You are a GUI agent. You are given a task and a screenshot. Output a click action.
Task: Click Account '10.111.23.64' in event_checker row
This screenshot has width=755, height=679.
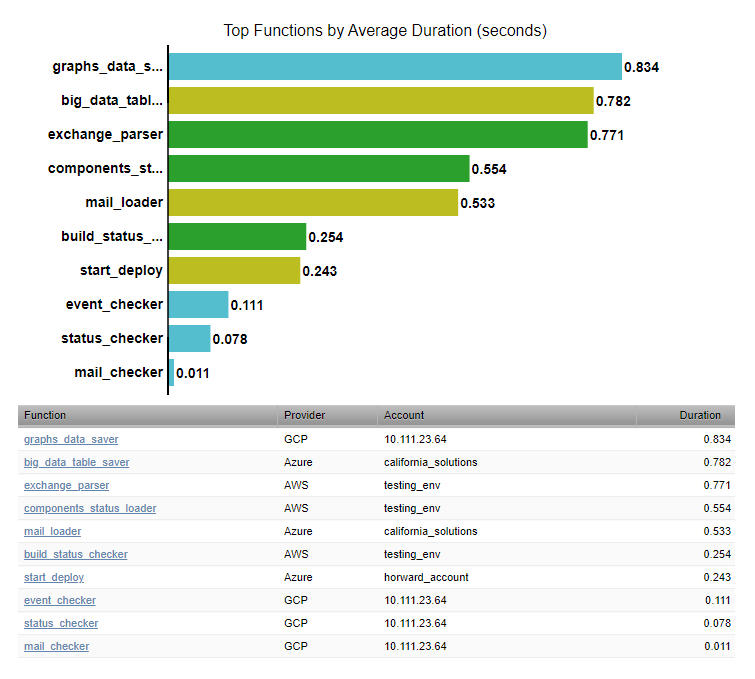coord(415,601)
